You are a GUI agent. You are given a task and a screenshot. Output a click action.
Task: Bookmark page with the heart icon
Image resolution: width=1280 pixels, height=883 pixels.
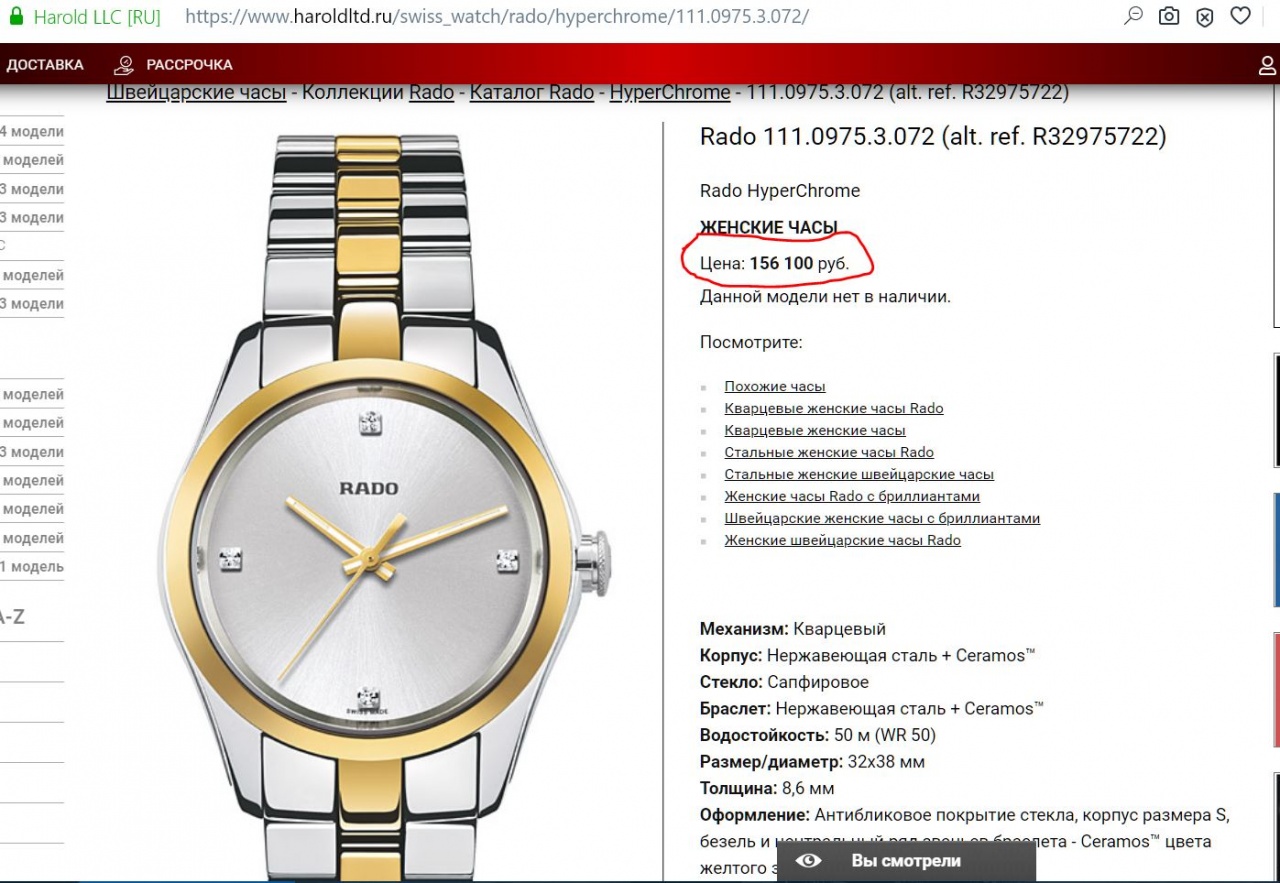coord(1240,16)
